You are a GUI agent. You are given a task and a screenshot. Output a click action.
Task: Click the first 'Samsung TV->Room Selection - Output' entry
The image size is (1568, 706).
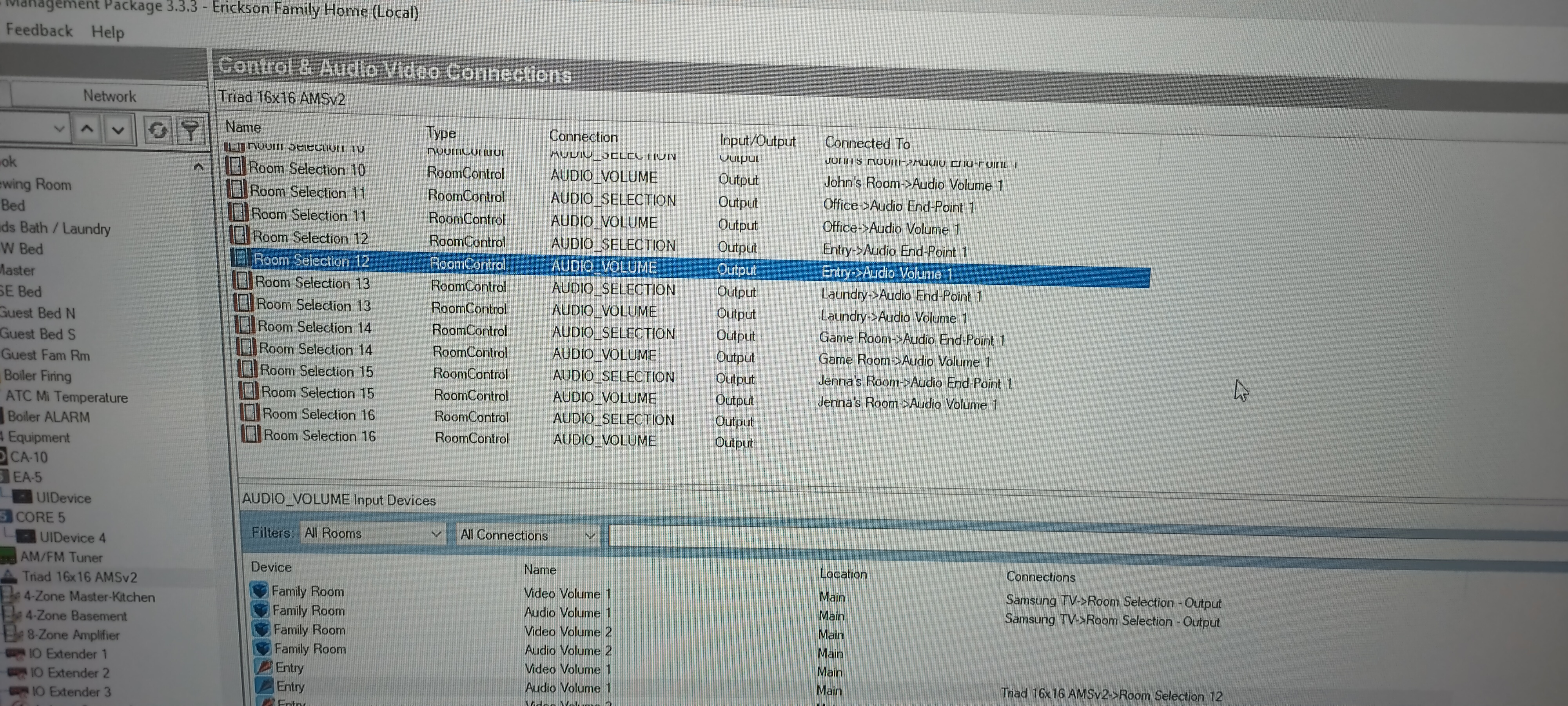(1113, 601)
